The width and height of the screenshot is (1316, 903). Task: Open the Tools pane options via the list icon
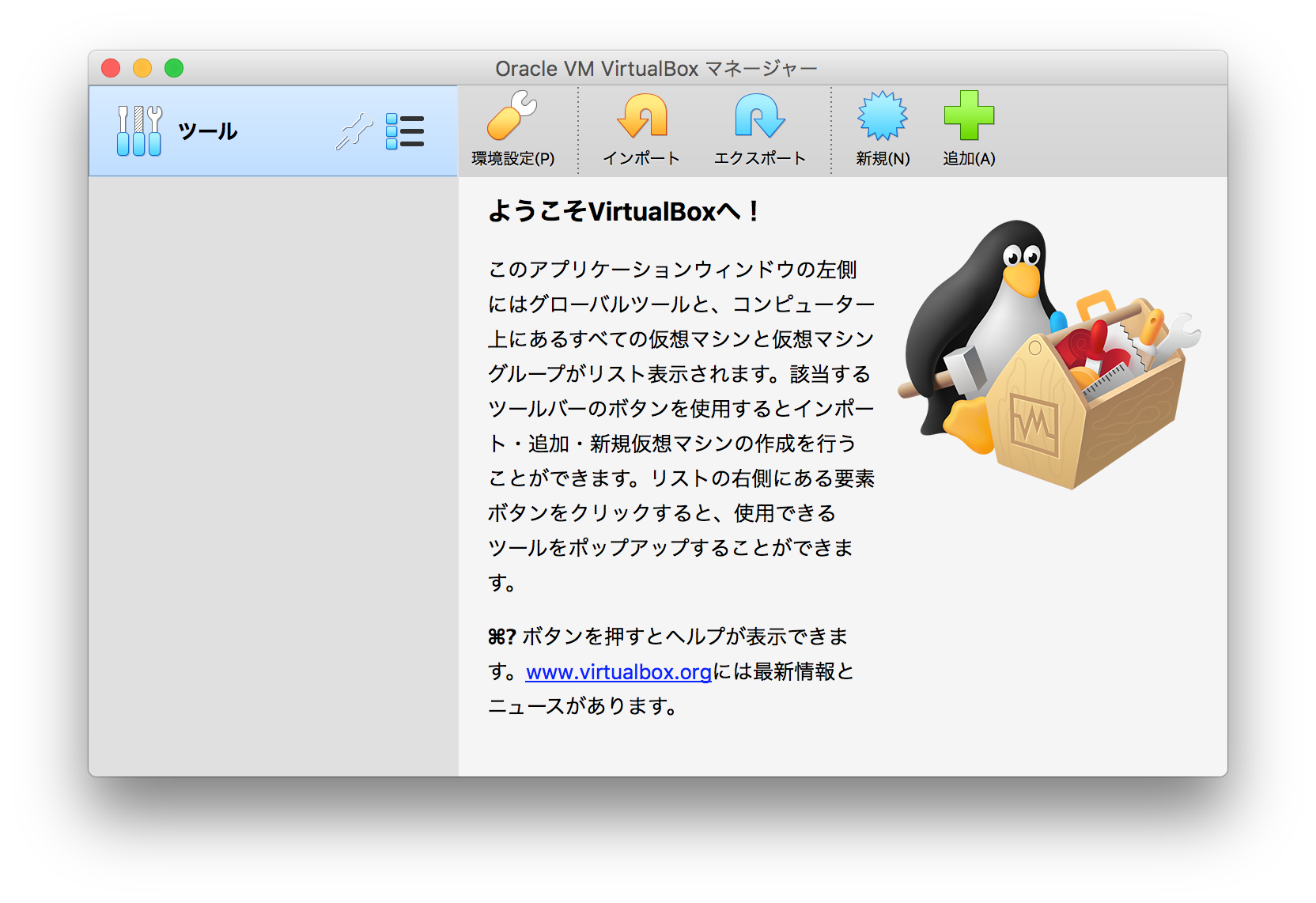click(405, 130)
